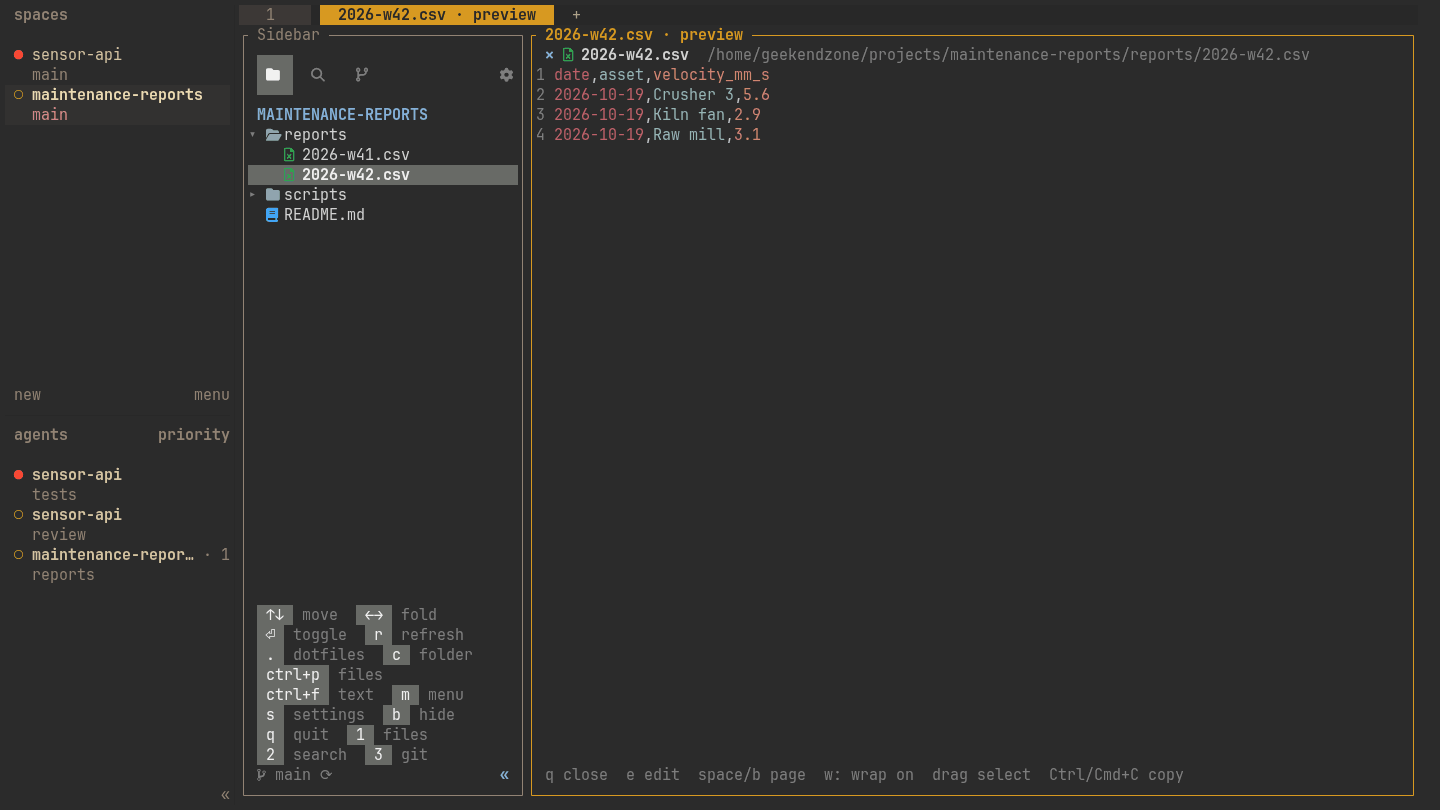Click the README.md file icon

pos(271,215)
